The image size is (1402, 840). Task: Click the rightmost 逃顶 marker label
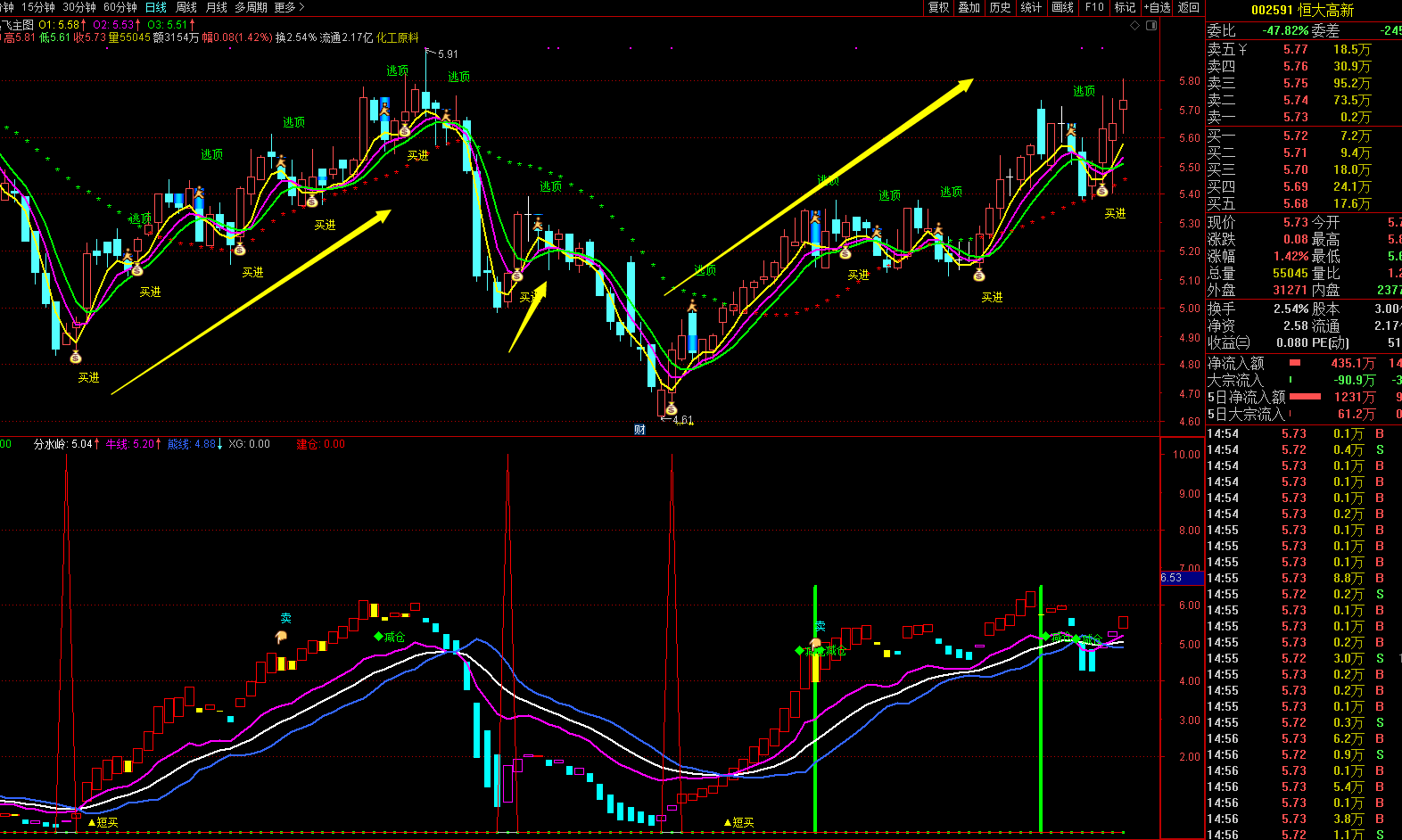1084,91
